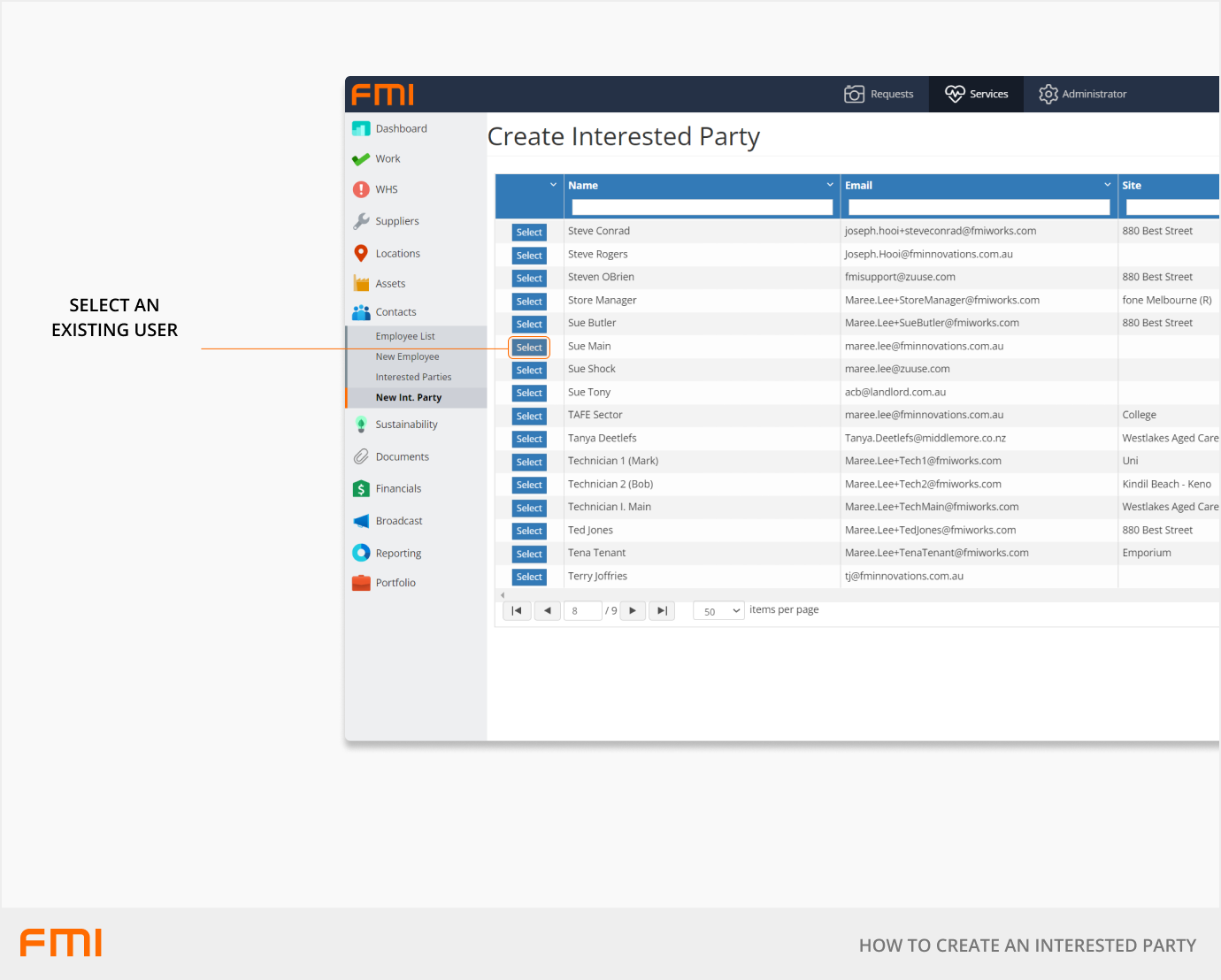This screenshot has width=1221, height=980.
Task: Expand the Name column filter dropdown
Action: [830, 185]
